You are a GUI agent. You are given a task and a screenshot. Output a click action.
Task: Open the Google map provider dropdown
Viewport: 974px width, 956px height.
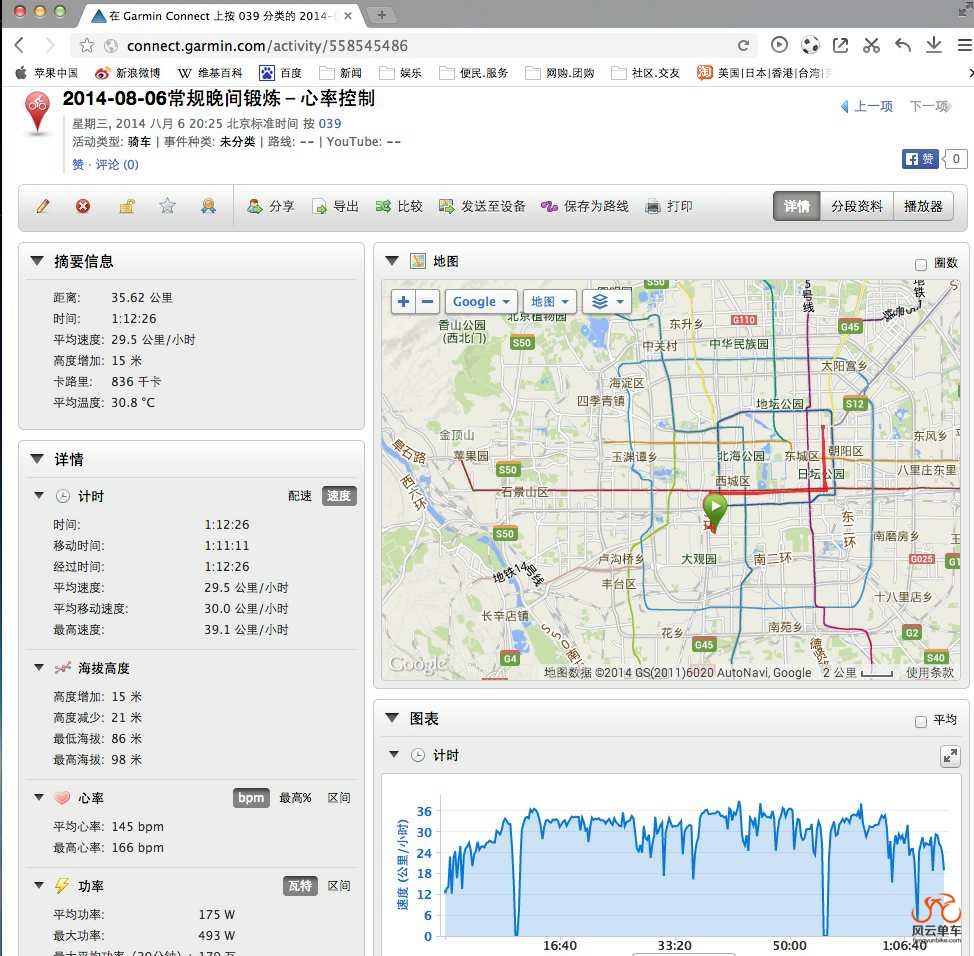[x=481, y=301]
